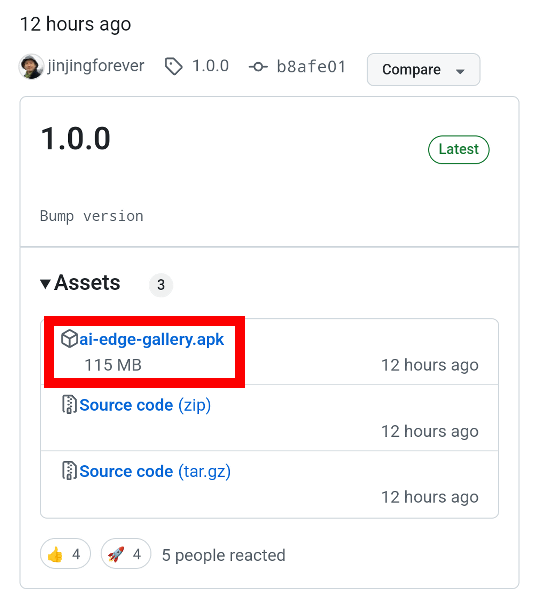This screenshot has width=539, height=609.
Task: Collapse the Assets section triangle
Action: click(x=45, y=284)
